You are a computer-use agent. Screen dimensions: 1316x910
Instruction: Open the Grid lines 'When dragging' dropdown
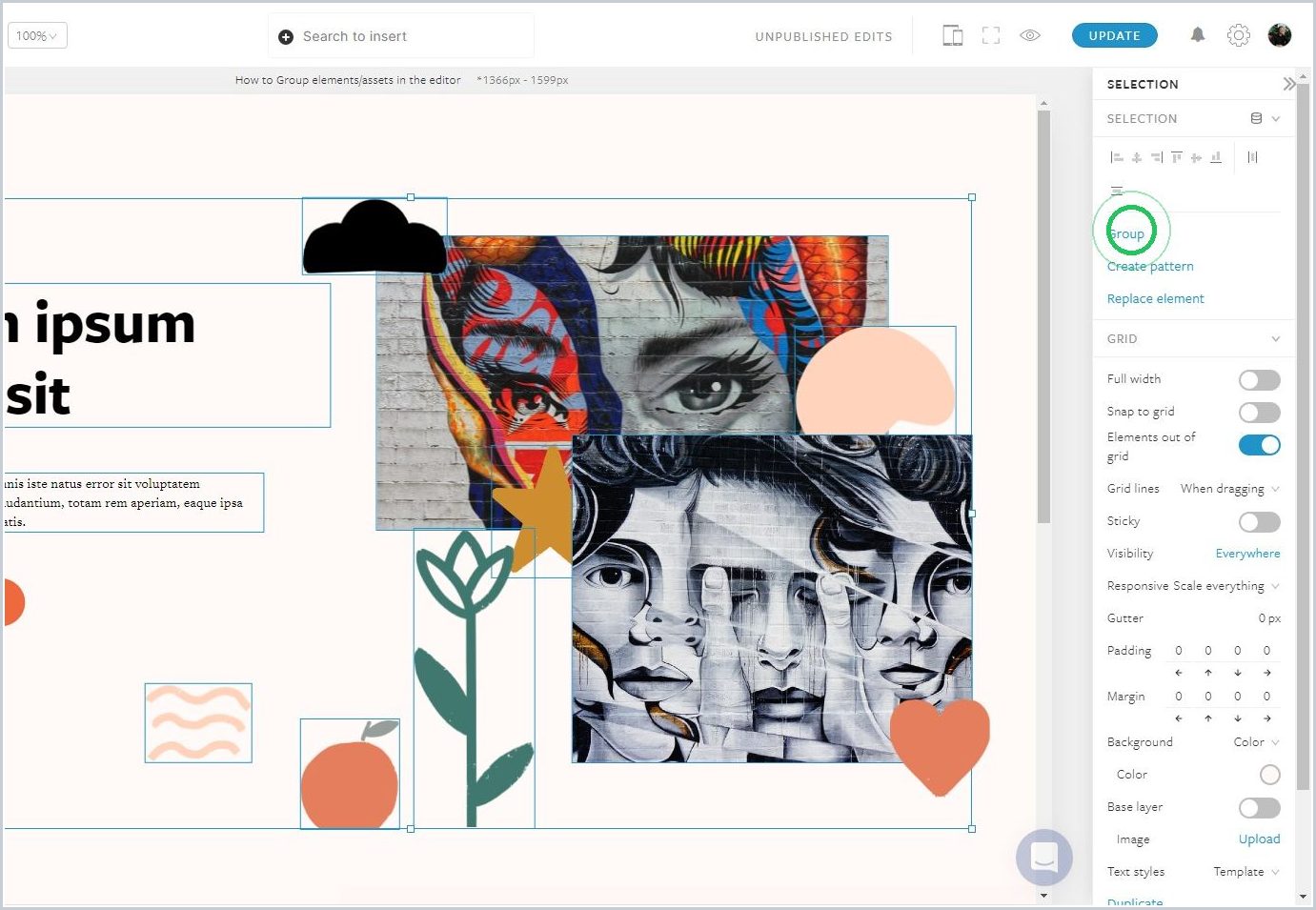[x=1229, y=489]
